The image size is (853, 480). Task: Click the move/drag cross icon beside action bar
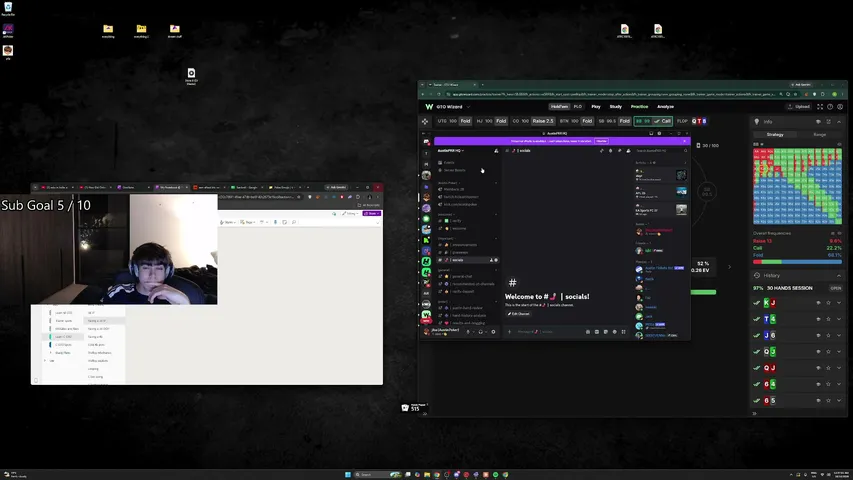click(425, 121)
